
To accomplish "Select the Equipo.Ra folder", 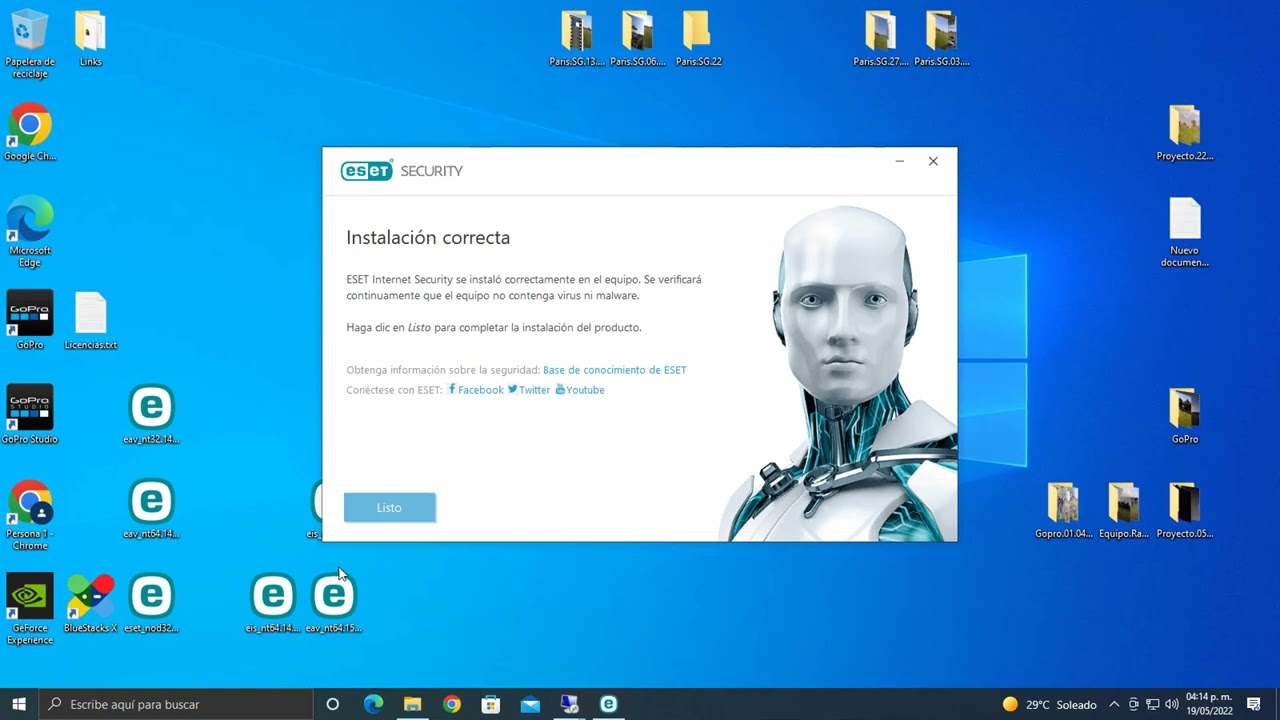I will click(1124, 510).
